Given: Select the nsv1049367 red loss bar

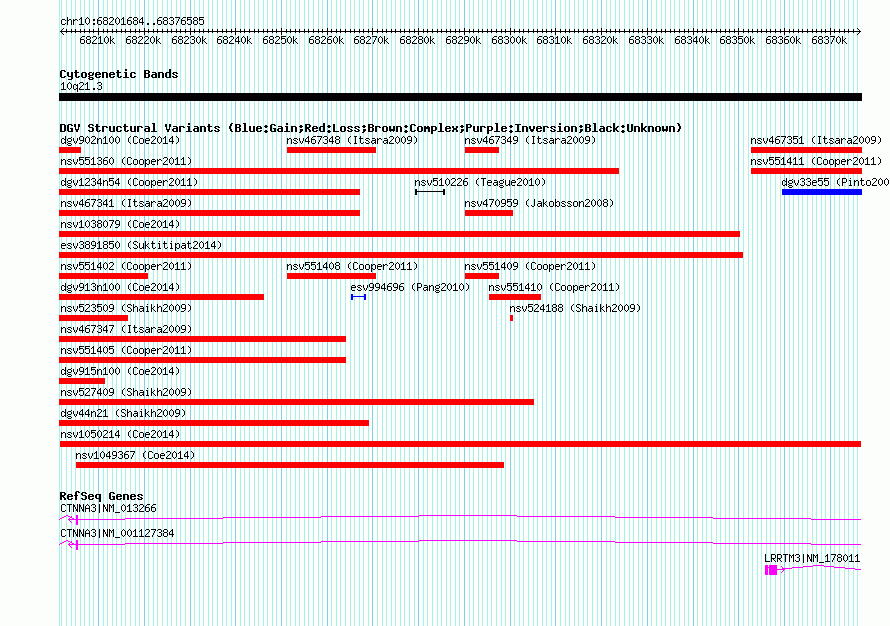Looking at the screenshot, I should pyautogui.click(x=289, y=465).
